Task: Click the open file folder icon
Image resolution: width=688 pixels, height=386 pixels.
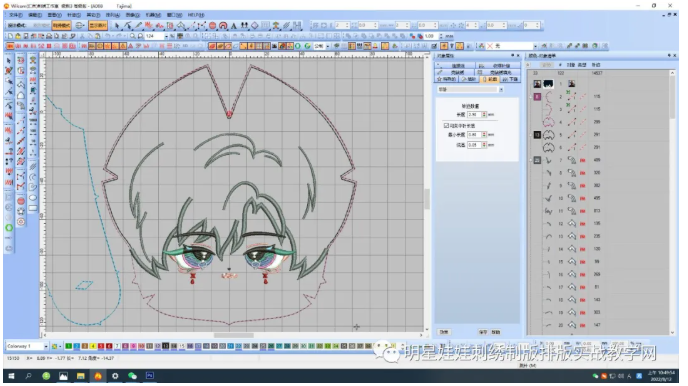Action: pyautogui.click(x=18, y=36)
